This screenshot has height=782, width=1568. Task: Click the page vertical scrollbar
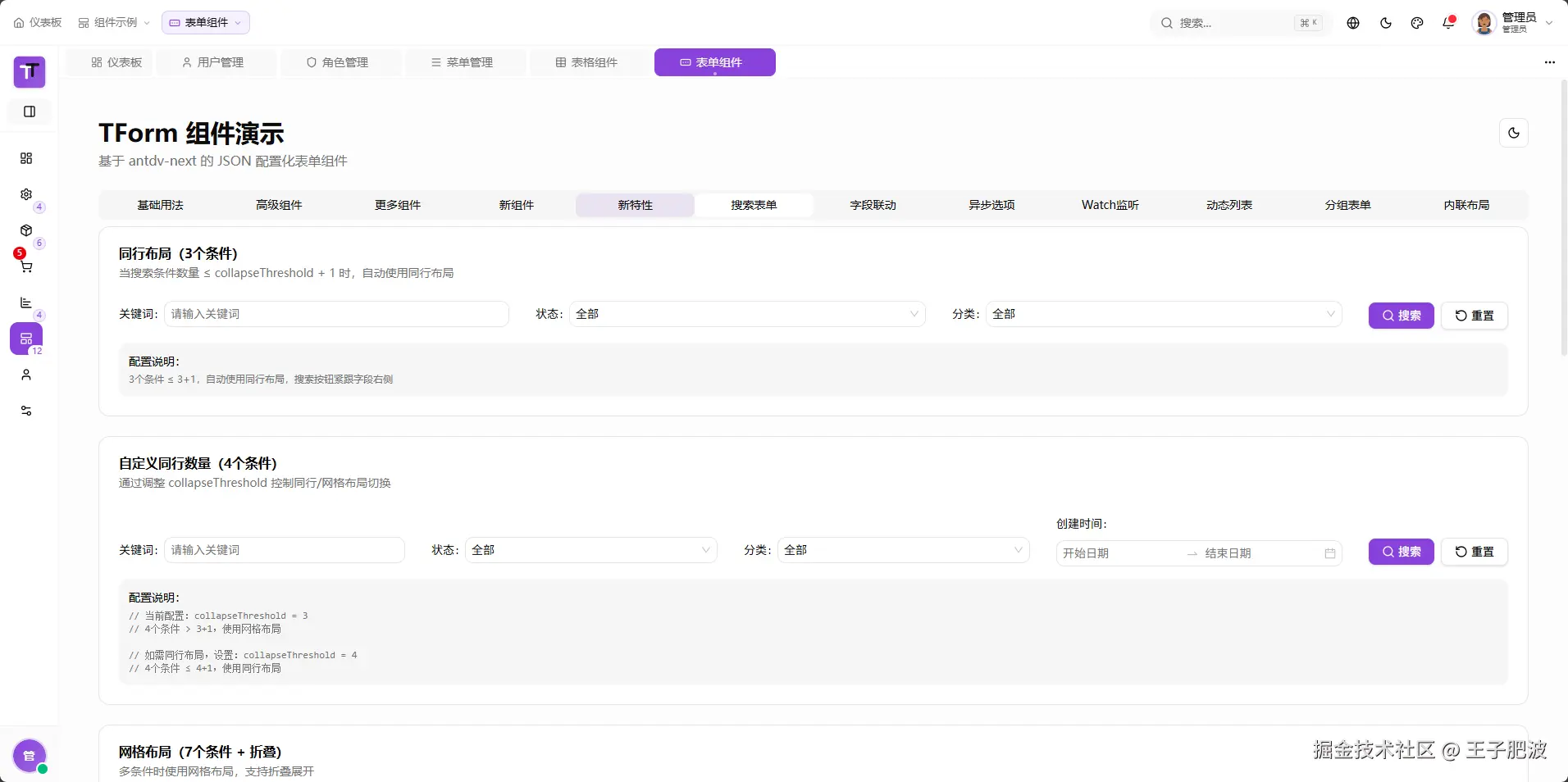(1564, 218)
